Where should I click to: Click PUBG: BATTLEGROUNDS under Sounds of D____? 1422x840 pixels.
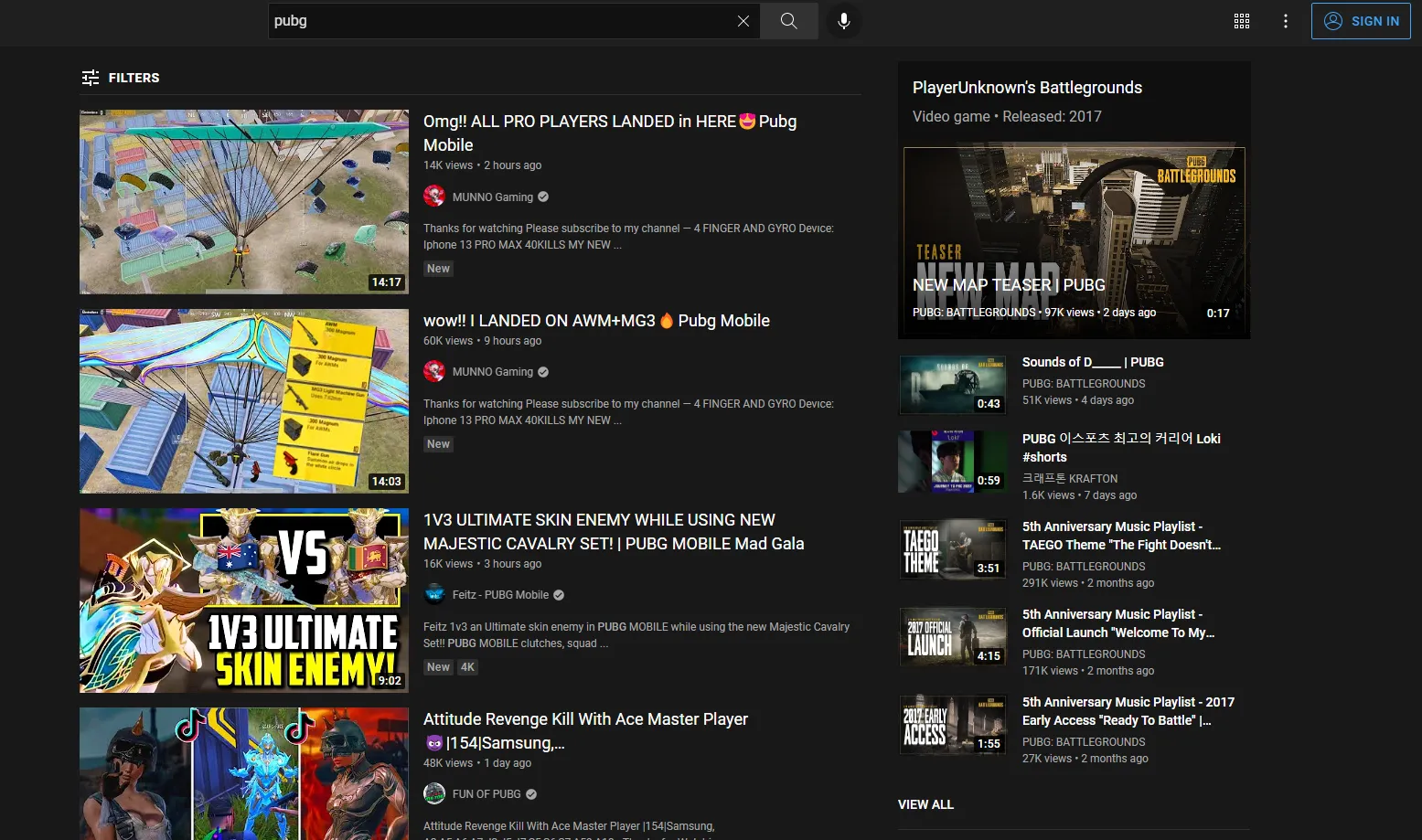coord(1084,384)
